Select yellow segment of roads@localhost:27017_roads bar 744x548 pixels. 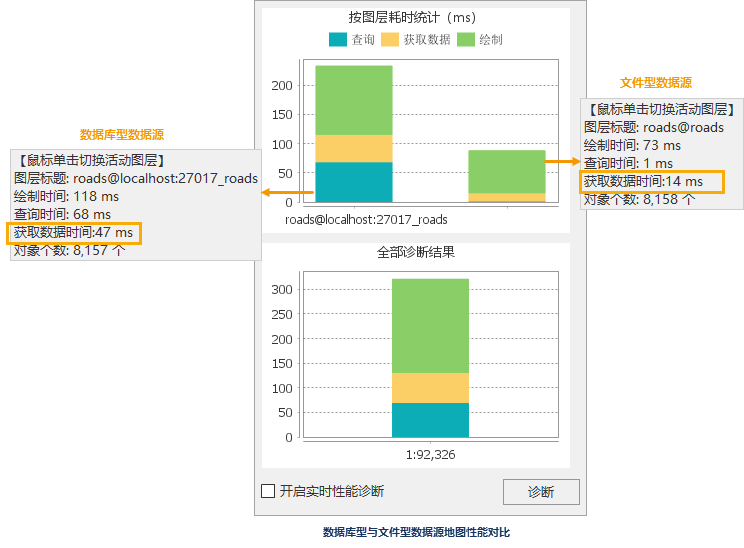(x=354, y=148)
